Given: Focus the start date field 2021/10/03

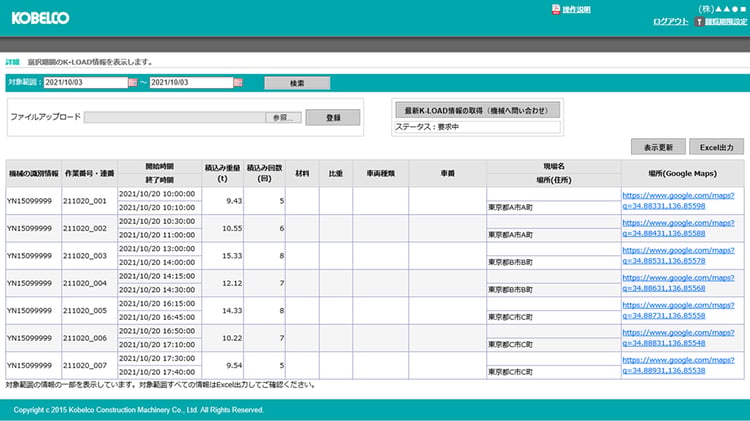Looking at the screenshot, I should click(x=86, y=82).
